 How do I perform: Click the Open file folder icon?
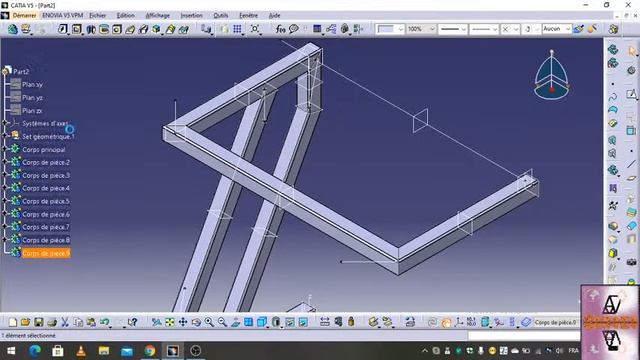pyautogui.click(x=25, y=322)
